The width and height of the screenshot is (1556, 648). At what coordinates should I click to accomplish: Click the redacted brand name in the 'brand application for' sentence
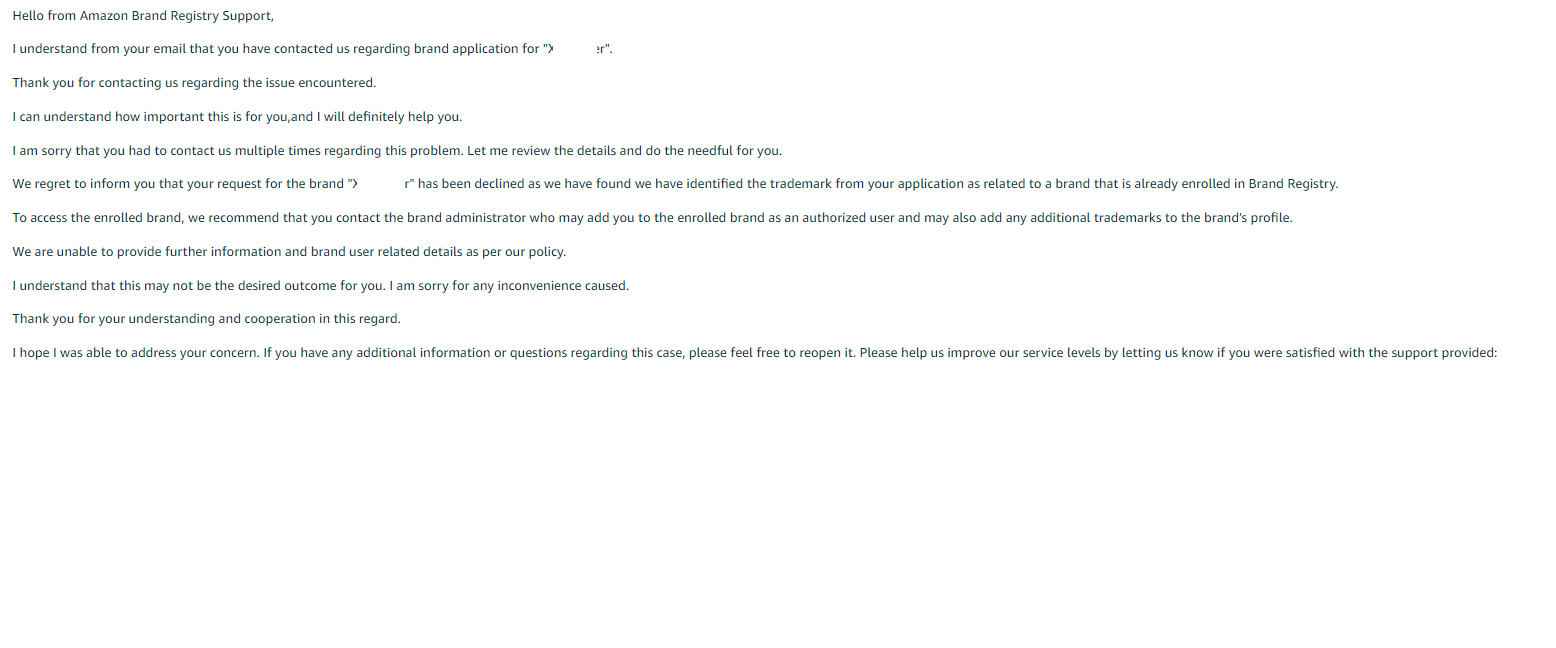click(578, 49)
